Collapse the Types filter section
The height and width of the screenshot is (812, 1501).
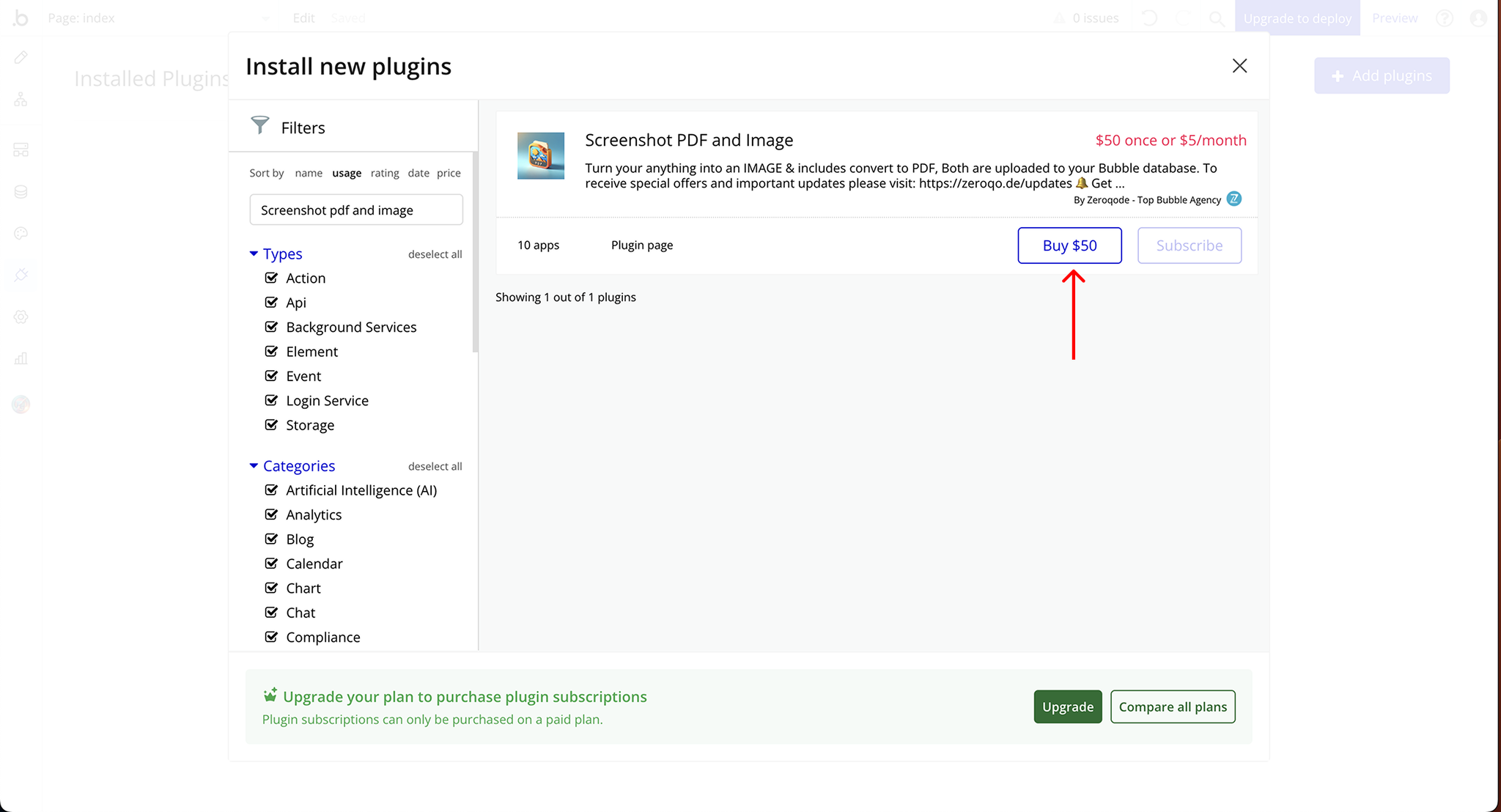click(x=254, y=254)
